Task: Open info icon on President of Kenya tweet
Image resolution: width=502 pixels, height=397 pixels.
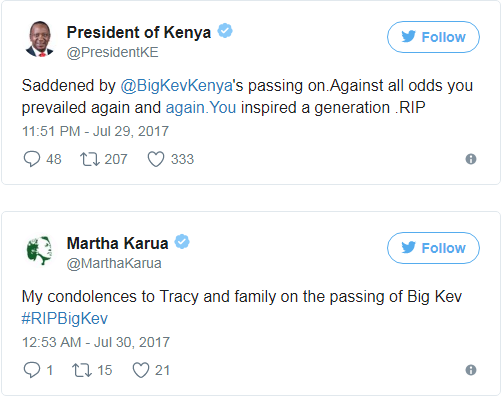Action: (471, 159)
